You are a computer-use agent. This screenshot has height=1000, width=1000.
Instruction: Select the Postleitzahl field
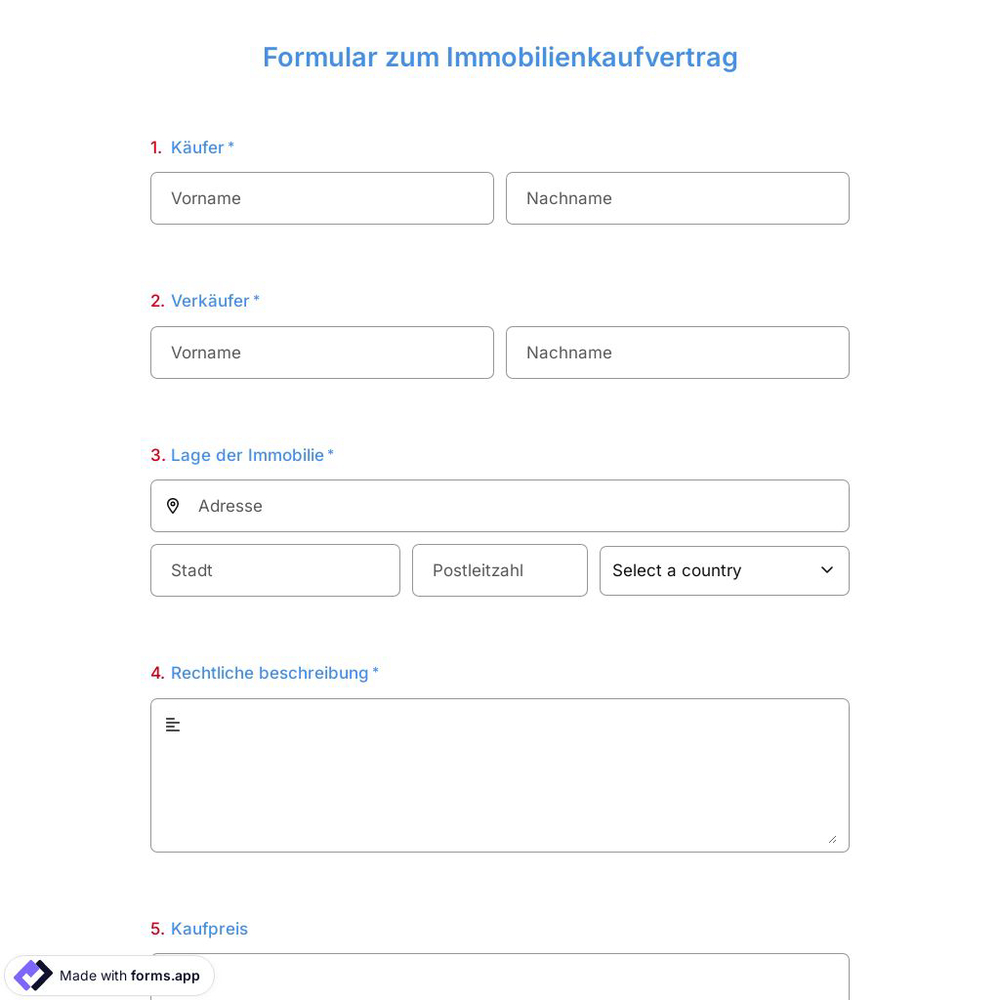pyautogui.click(x=500, y=570)
